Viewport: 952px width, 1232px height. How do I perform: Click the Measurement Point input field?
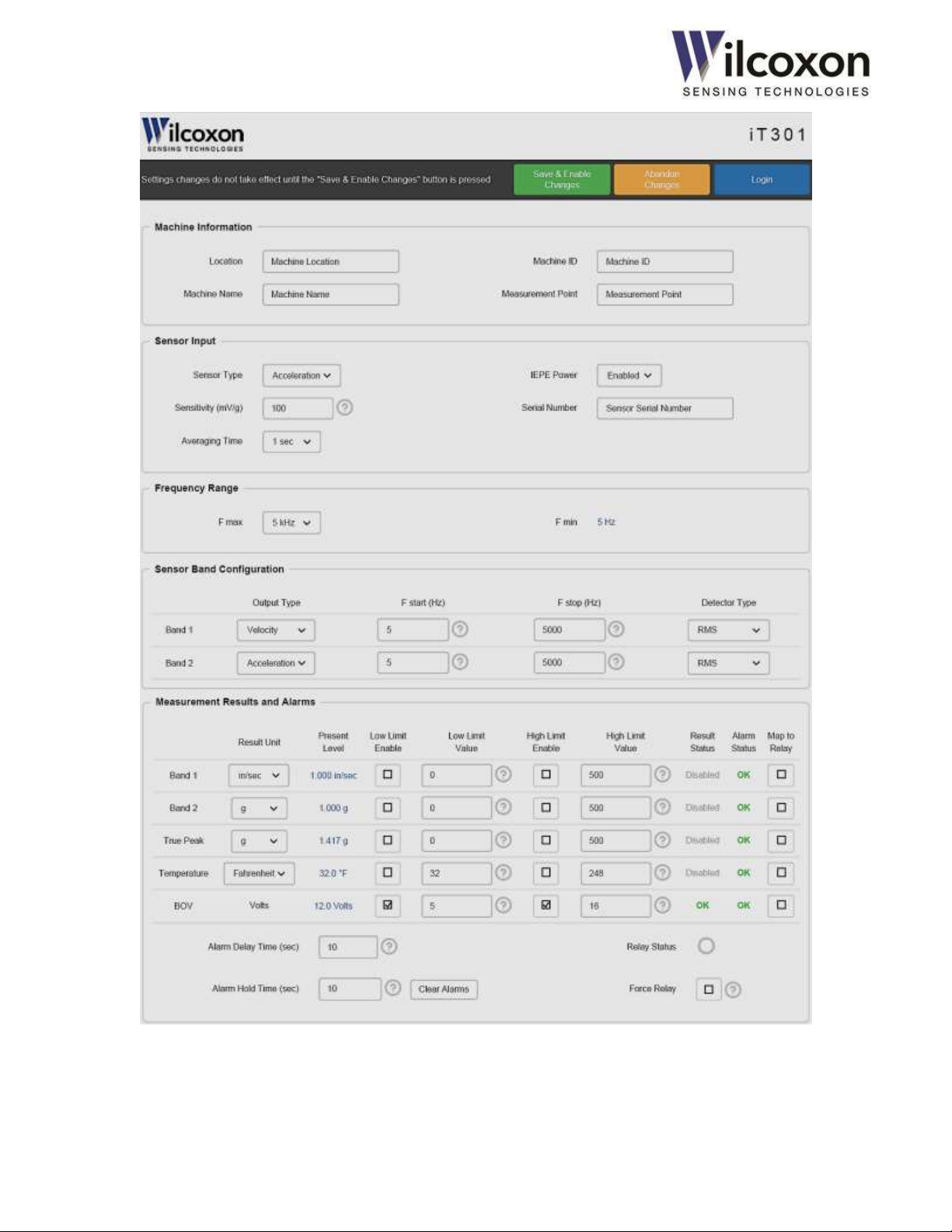pyautogui.click(x=664, y=295)
